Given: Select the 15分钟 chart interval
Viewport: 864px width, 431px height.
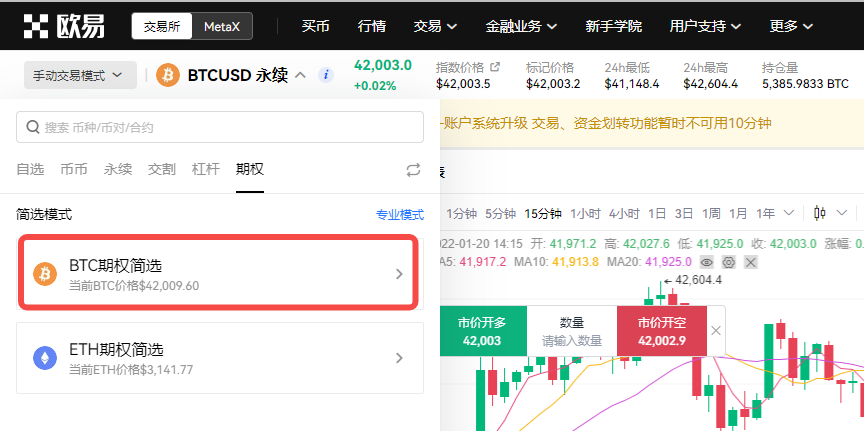Looking at the screenshot, I should (543, 213).
